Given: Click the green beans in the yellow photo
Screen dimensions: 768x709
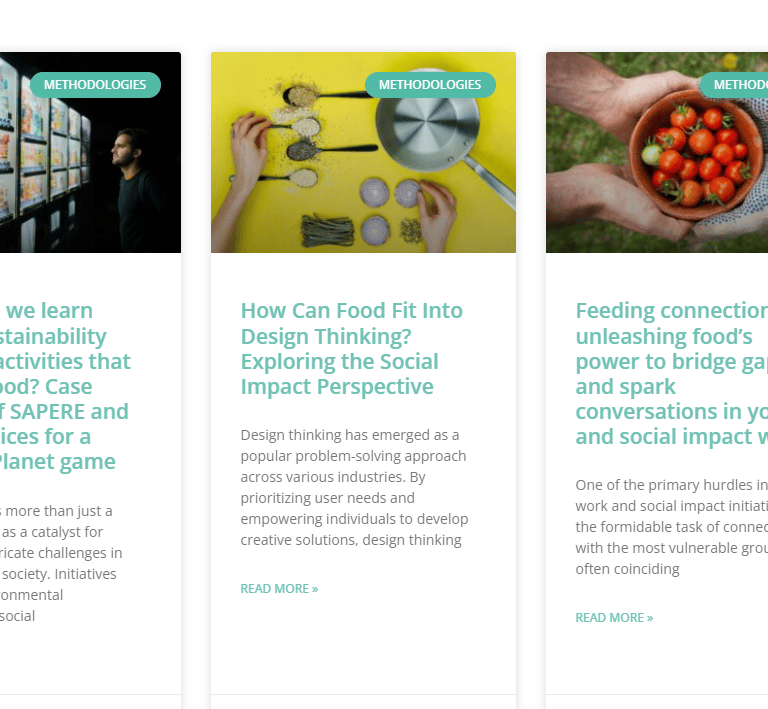Looking at the screenshot, I should point(319,228).
